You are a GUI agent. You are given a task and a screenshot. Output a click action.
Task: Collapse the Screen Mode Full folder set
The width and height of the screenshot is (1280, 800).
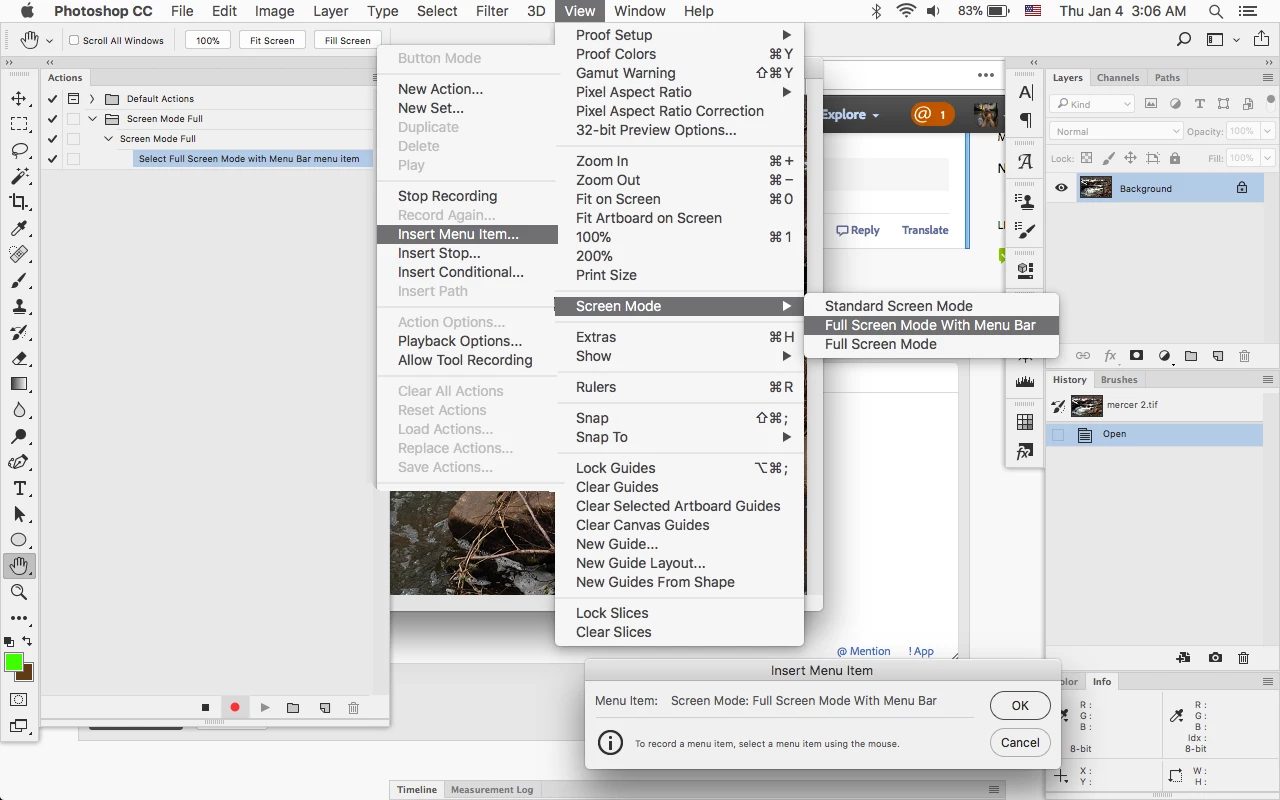click(92, 118)
